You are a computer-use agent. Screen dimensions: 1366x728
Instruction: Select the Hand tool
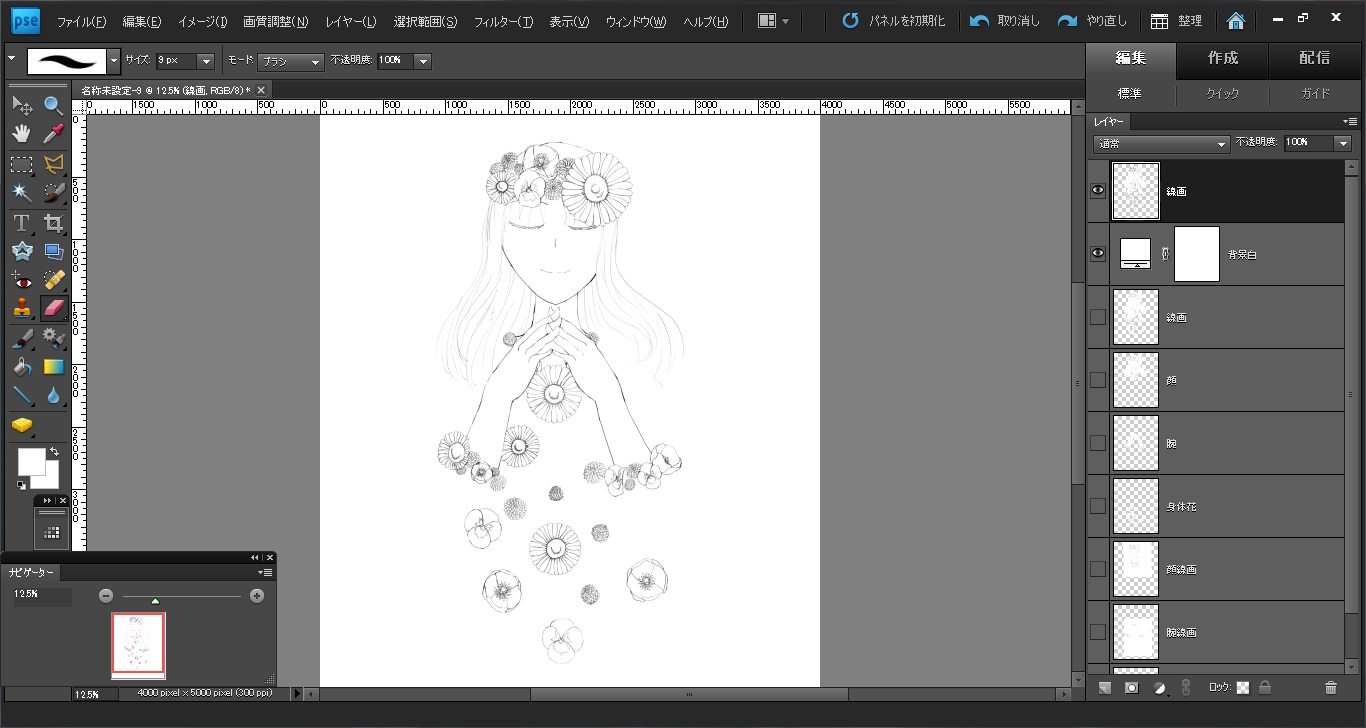(21, 134)
